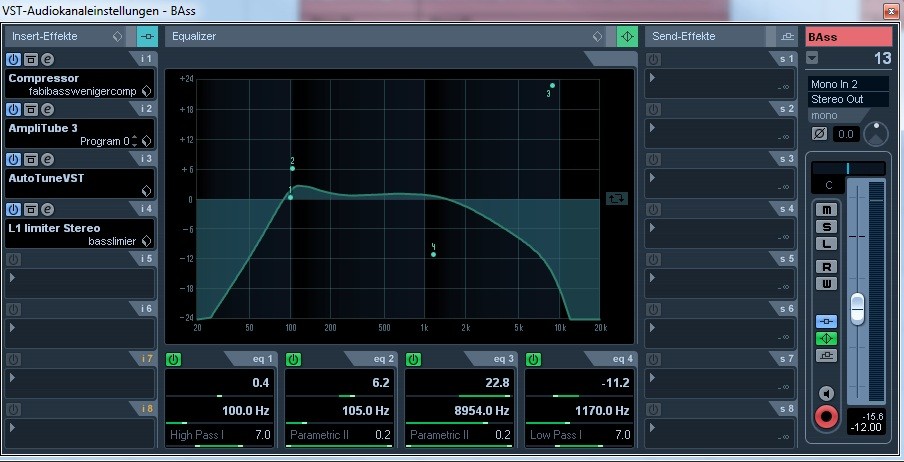
Task: Bypass the Compressor insert with its power button
Action: point(14,59)
